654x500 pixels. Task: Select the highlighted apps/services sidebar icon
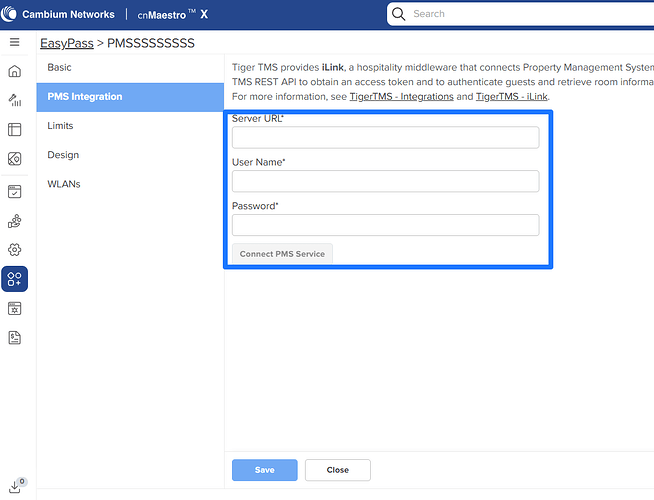coord(15,279)
